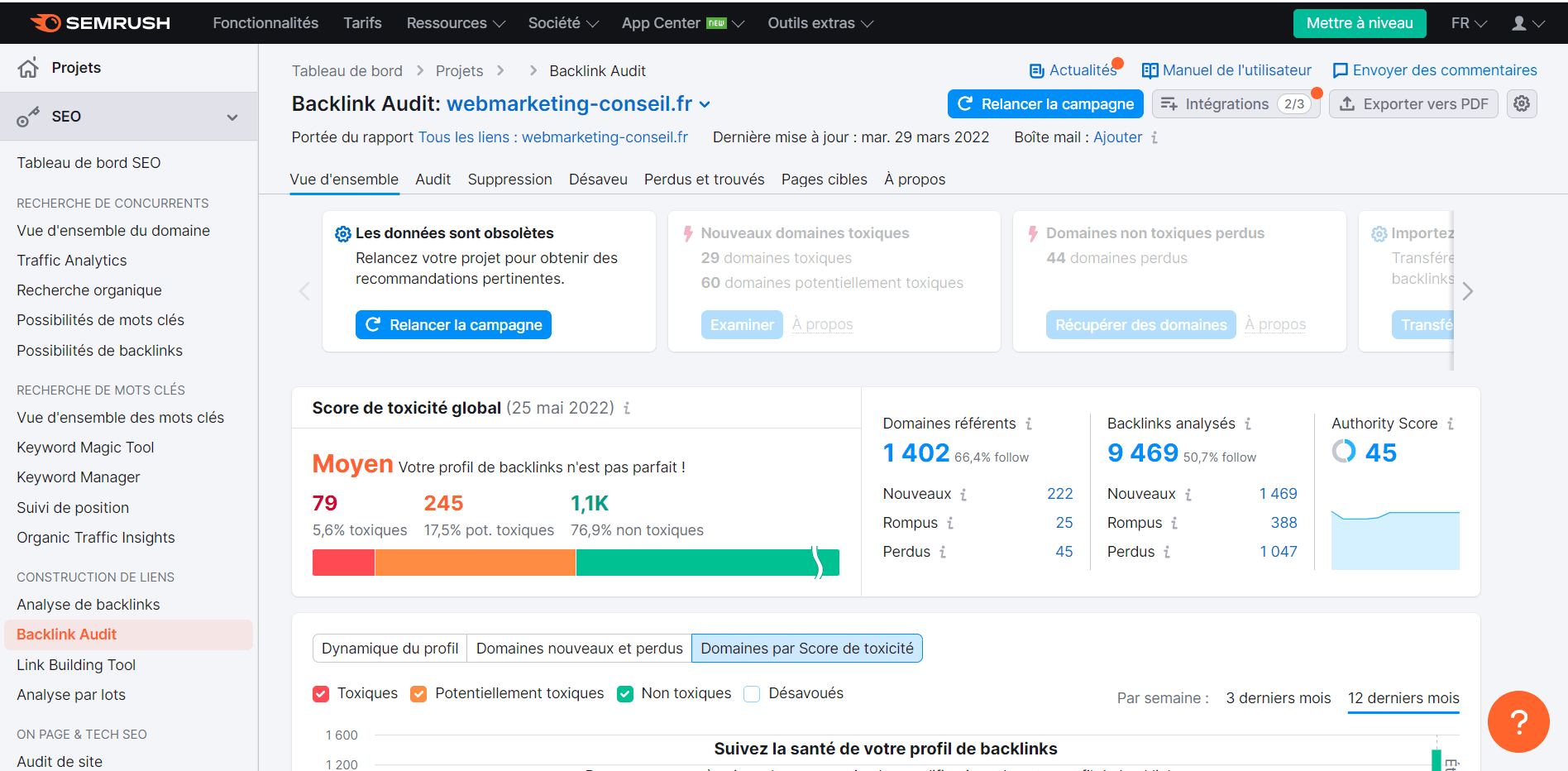1568x771 pixels.
Task: Switch range to 12 derniers mois
Action: click(1403, 698)
